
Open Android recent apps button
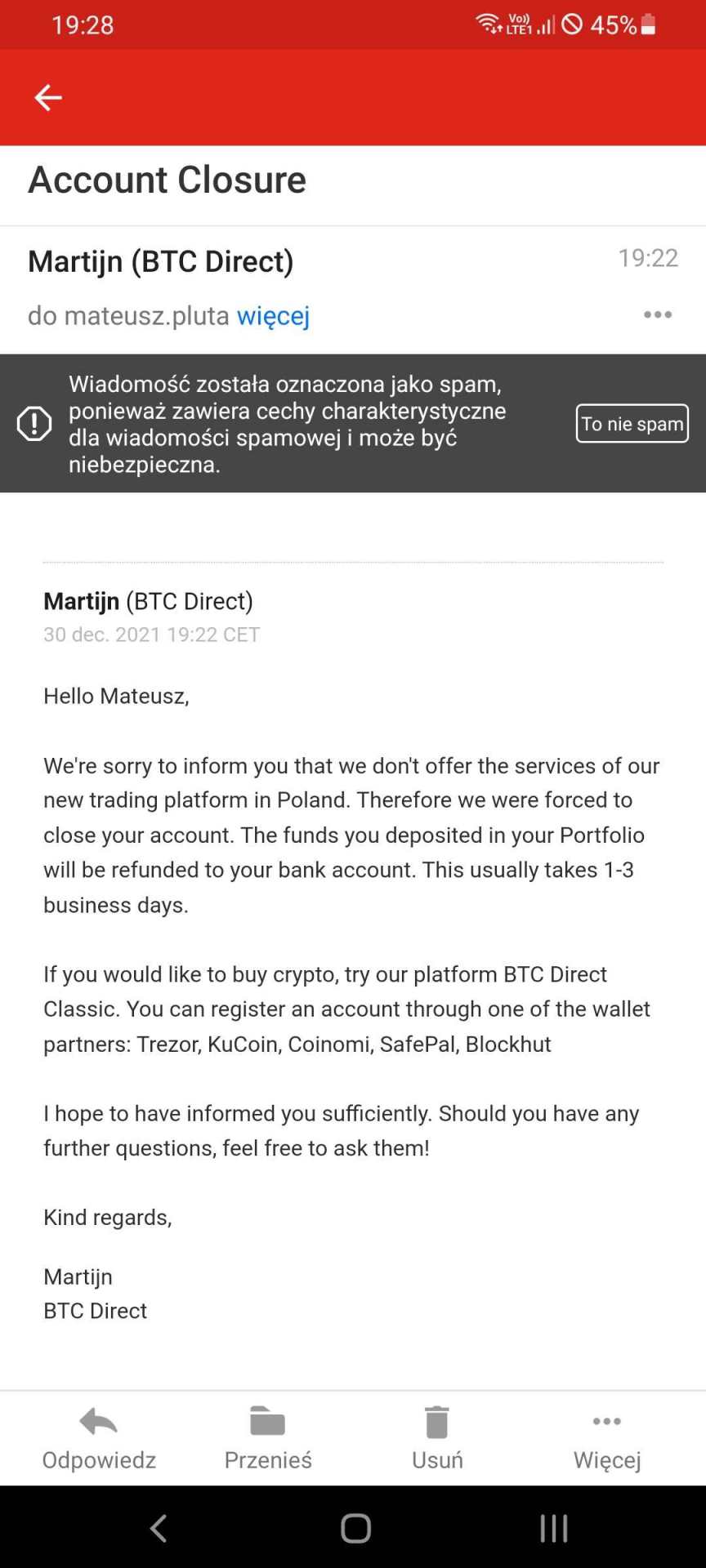[553, 1528]
